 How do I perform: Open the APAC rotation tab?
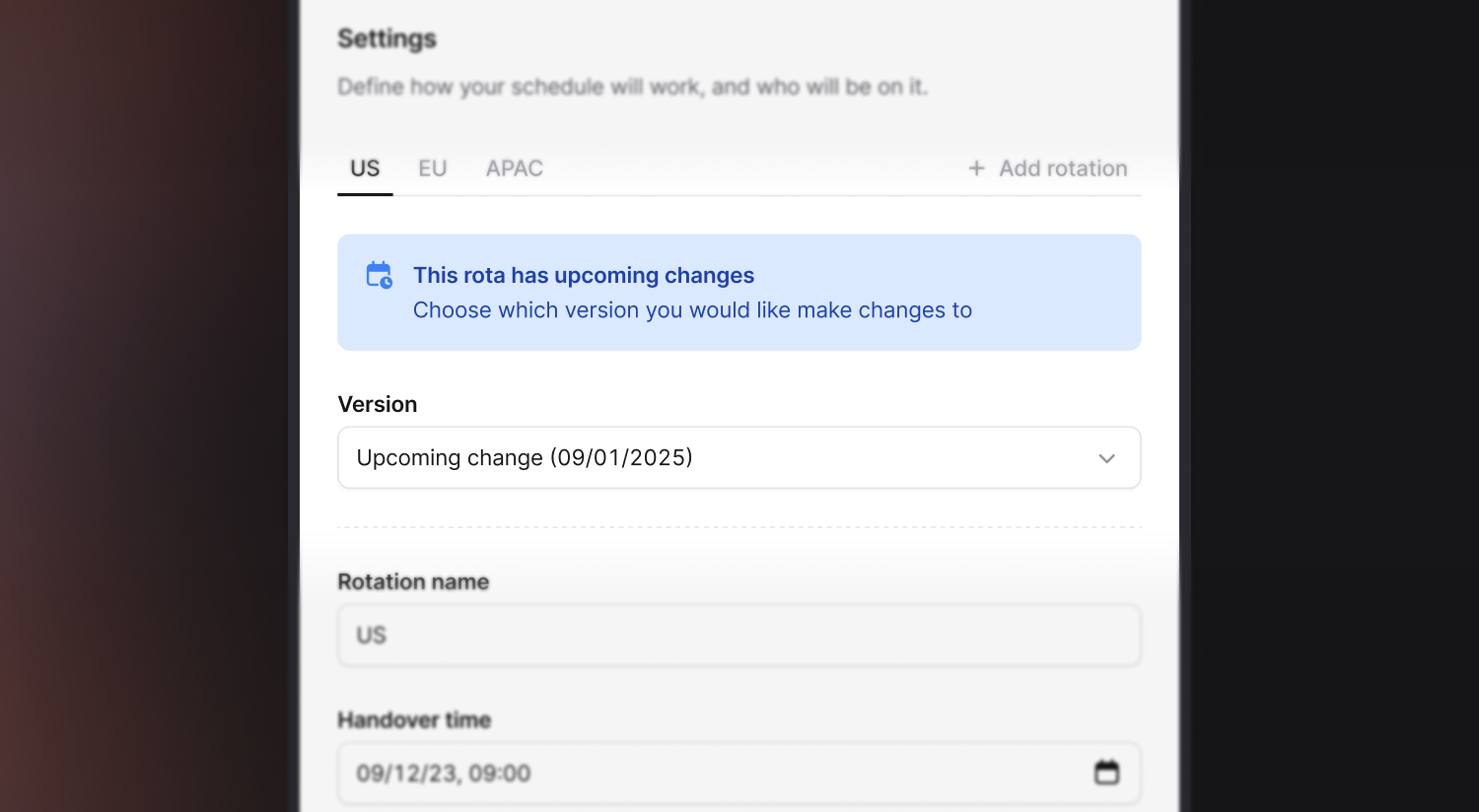tap(514, 169)
